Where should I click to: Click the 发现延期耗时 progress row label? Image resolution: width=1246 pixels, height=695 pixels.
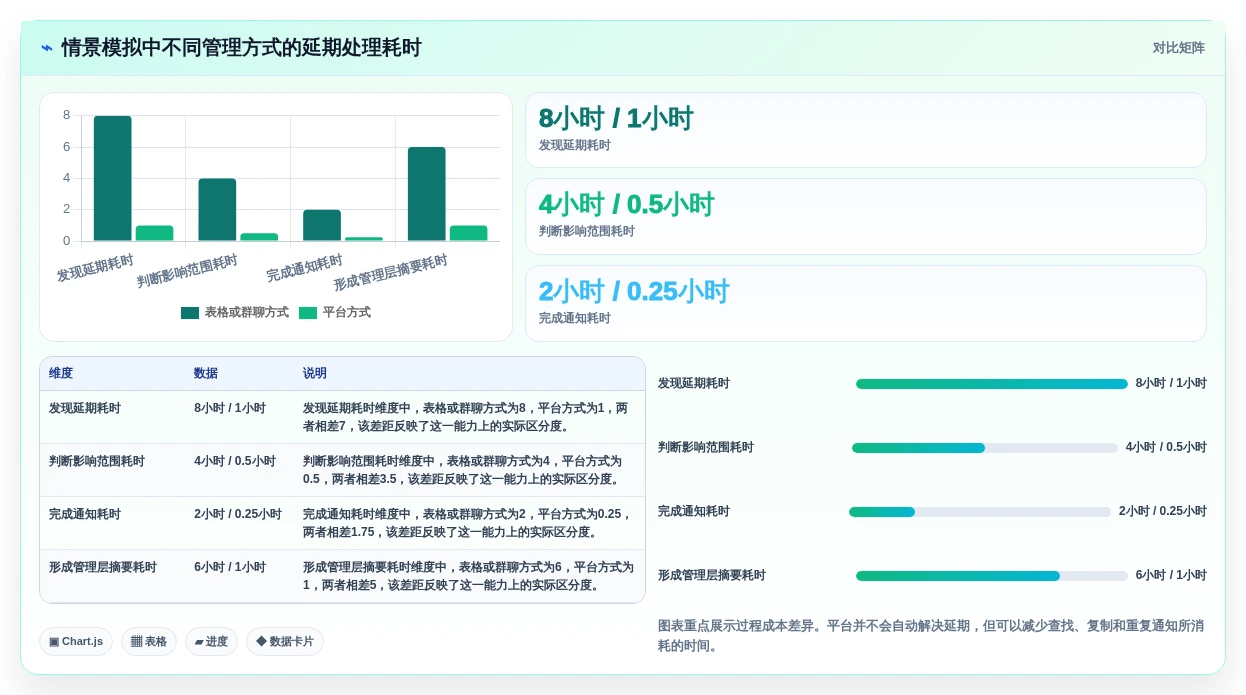[x=694, y=384]
